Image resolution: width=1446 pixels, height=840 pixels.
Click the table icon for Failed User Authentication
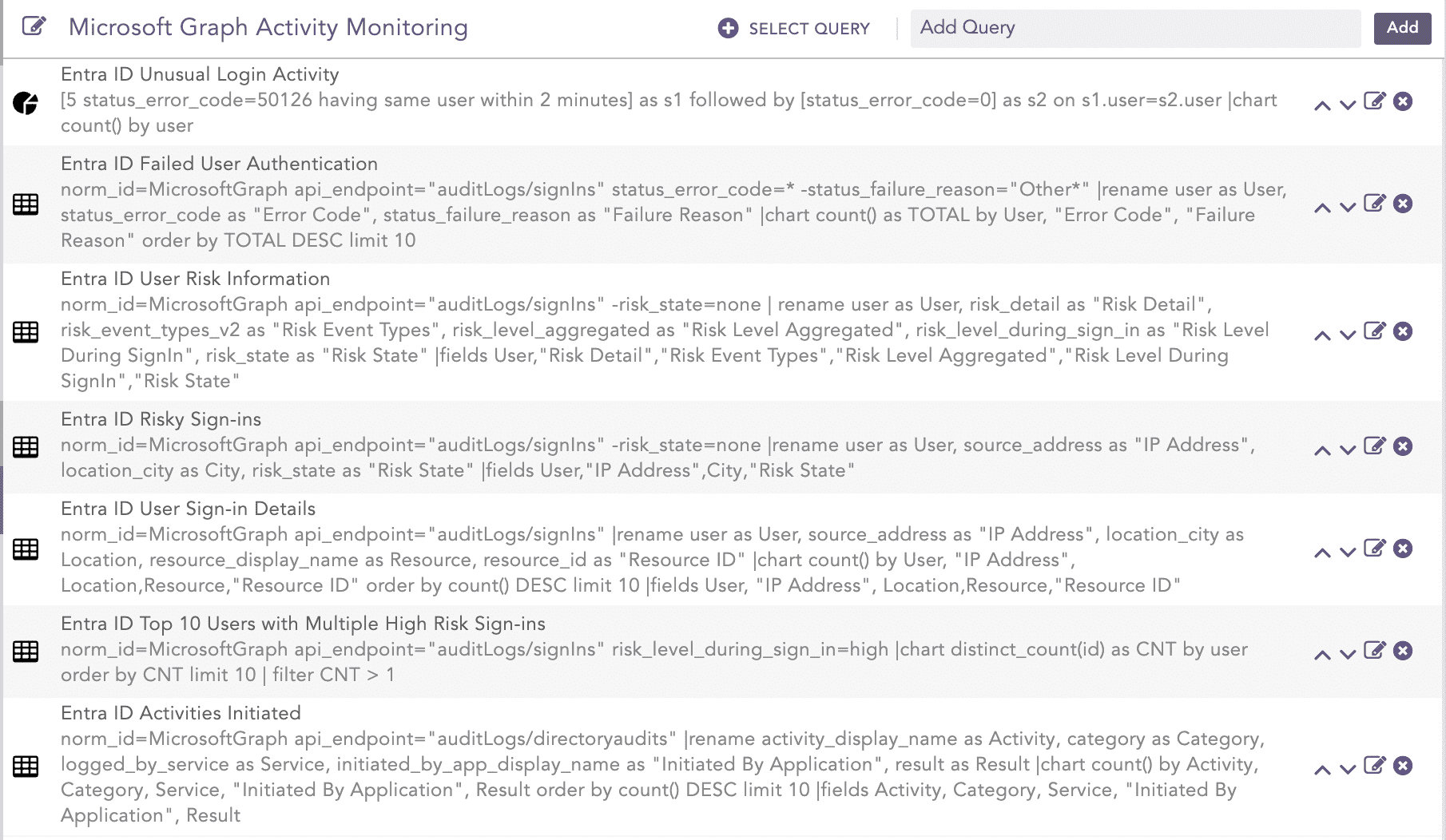tap(26, 204)
